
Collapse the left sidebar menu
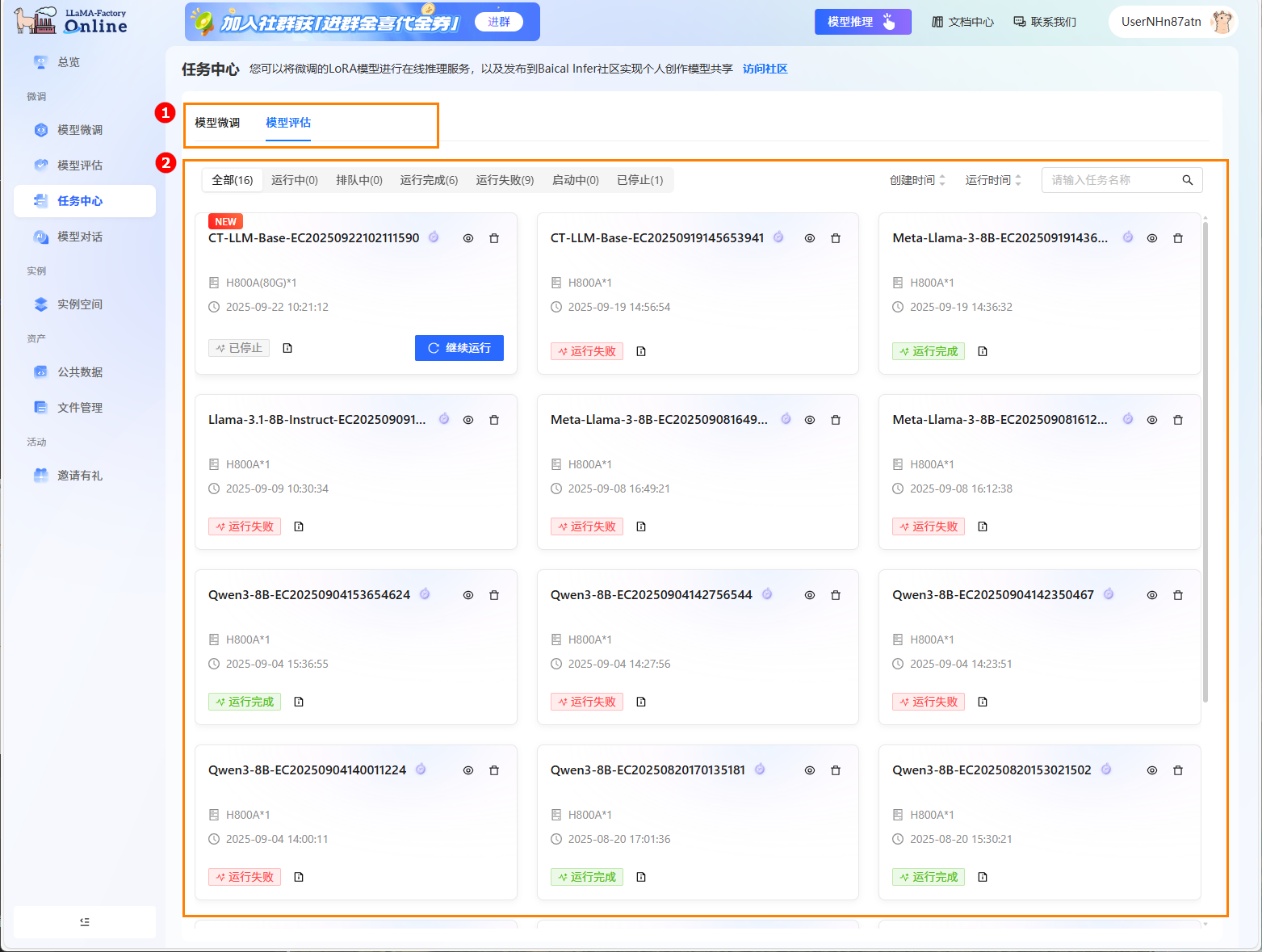[85, 921]
